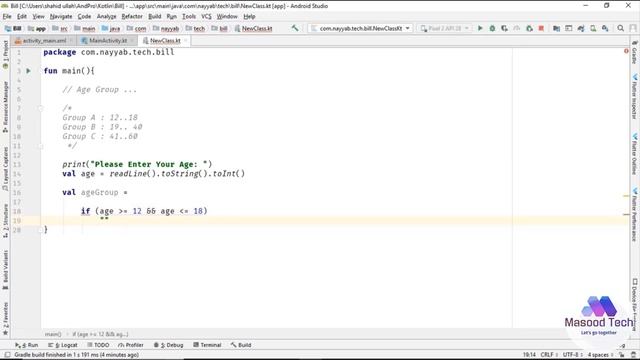The image size is (640, 360).
Task: Click the Search Everywhere magnifier icon
Action: (620, 28)
